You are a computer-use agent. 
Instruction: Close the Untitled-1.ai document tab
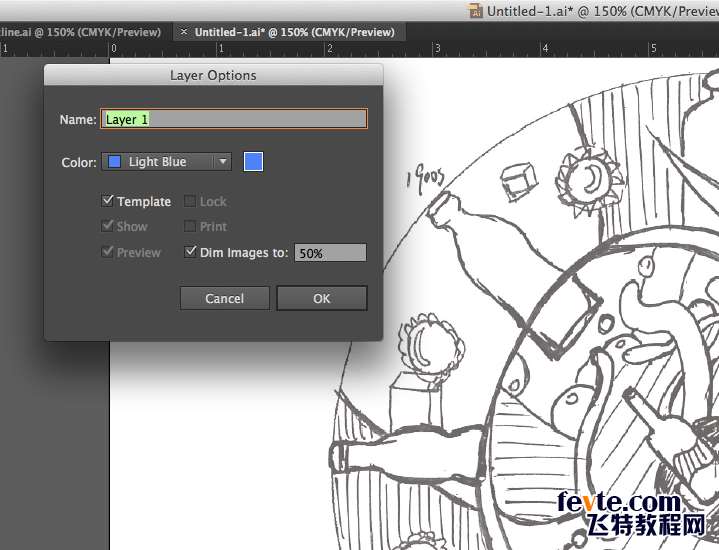183,32
